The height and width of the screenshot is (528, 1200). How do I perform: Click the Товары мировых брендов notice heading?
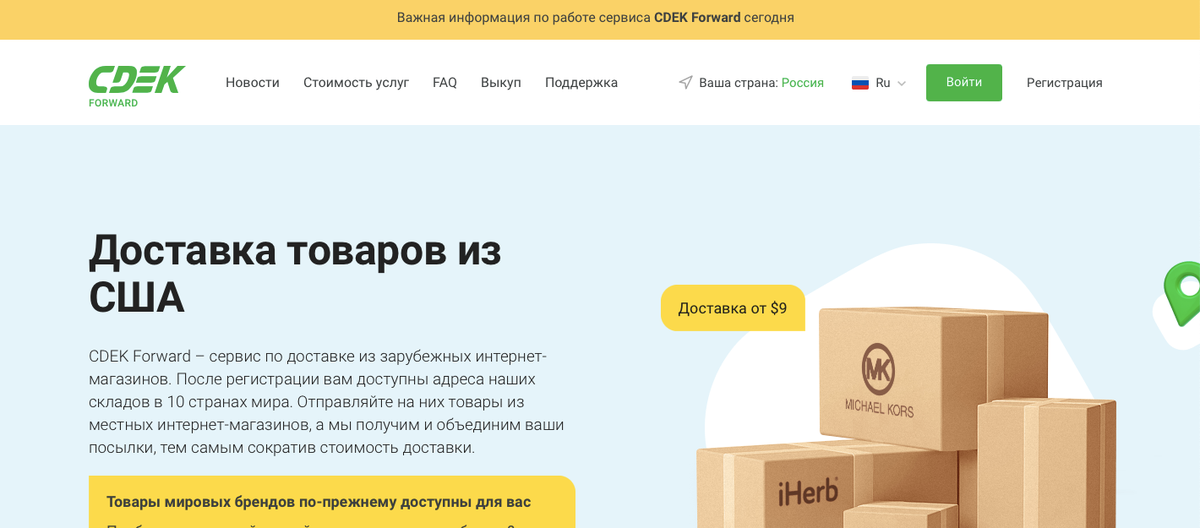pyautogui.click(x=318, y=502)
